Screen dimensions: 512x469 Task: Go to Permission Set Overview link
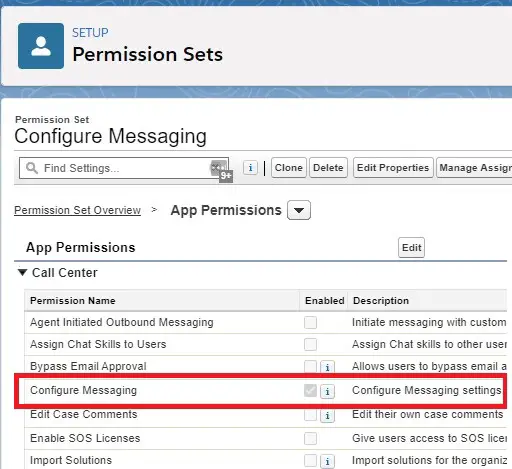[77, 210]
